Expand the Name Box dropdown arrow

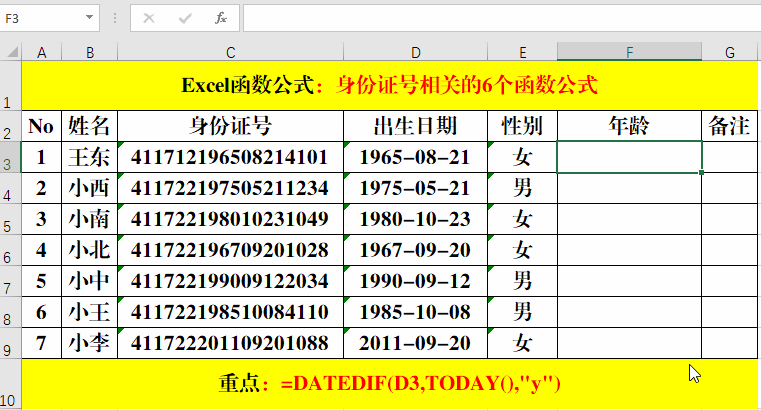tap(89, 17)
